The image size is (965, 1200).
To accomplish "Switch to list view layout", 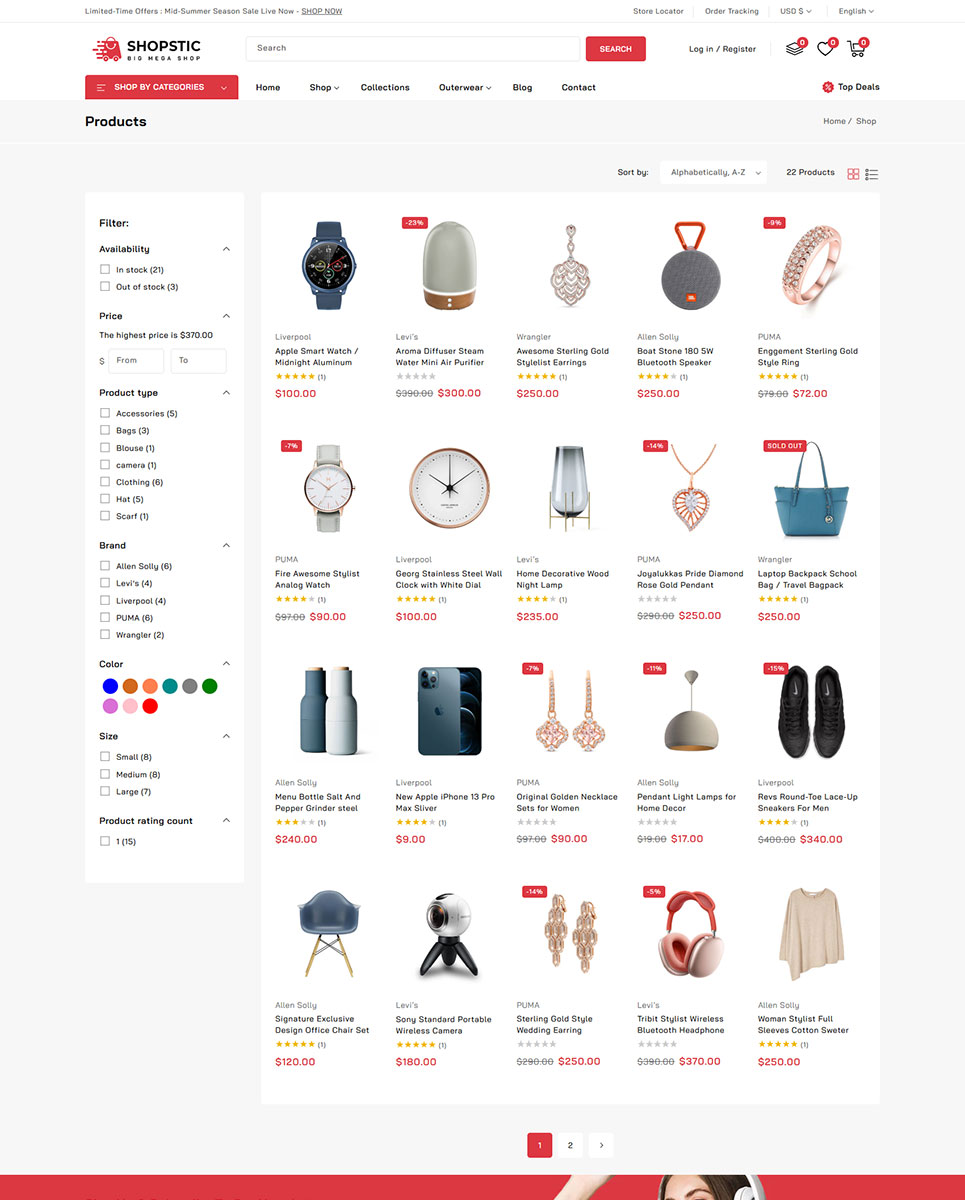I will pos(872,174).
